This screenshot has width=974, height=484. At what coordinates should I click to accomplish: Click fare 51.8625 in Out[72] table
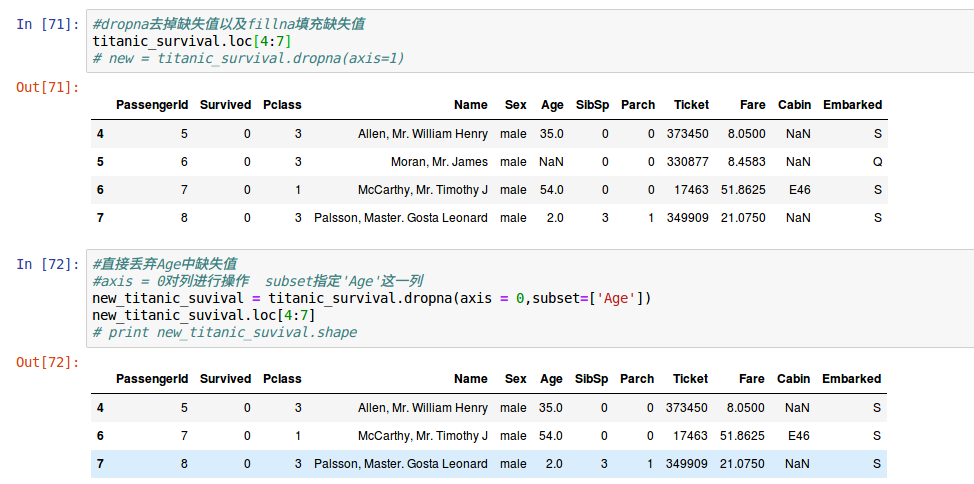(742, 436)
